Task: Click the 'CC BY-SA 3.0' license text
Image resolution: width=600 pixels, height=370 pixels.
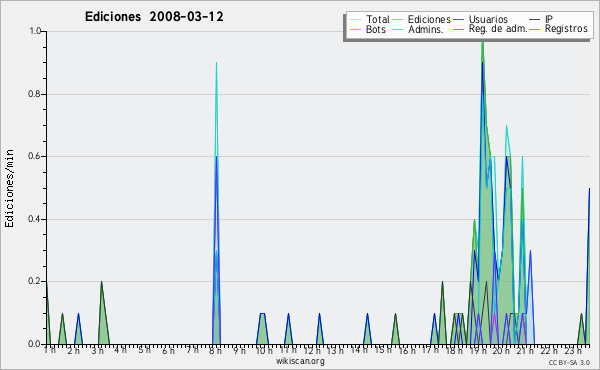Action: point(569,362)
